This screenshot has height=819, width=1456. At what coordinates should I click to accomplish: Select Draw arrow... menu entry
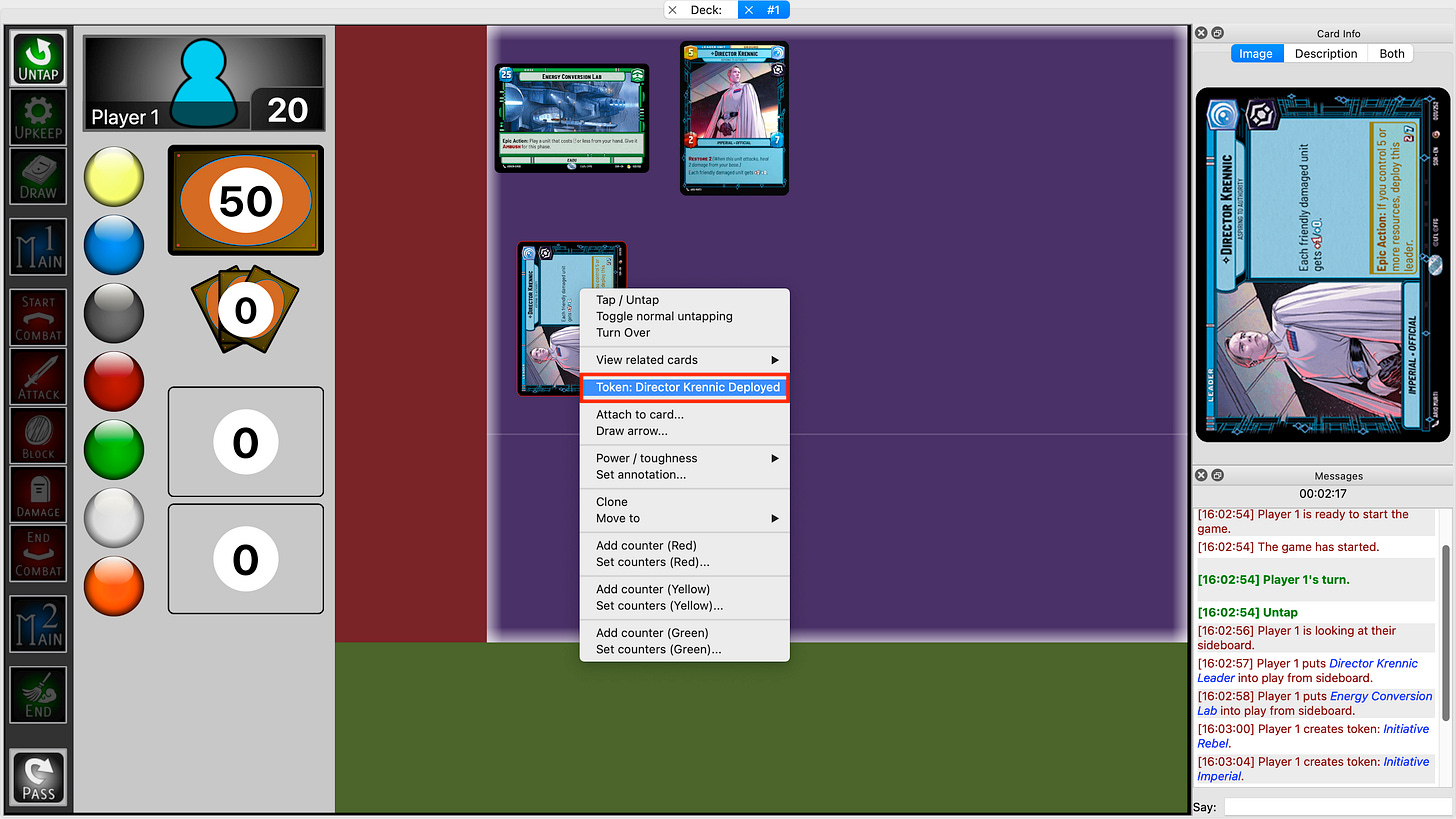(685, 431)
